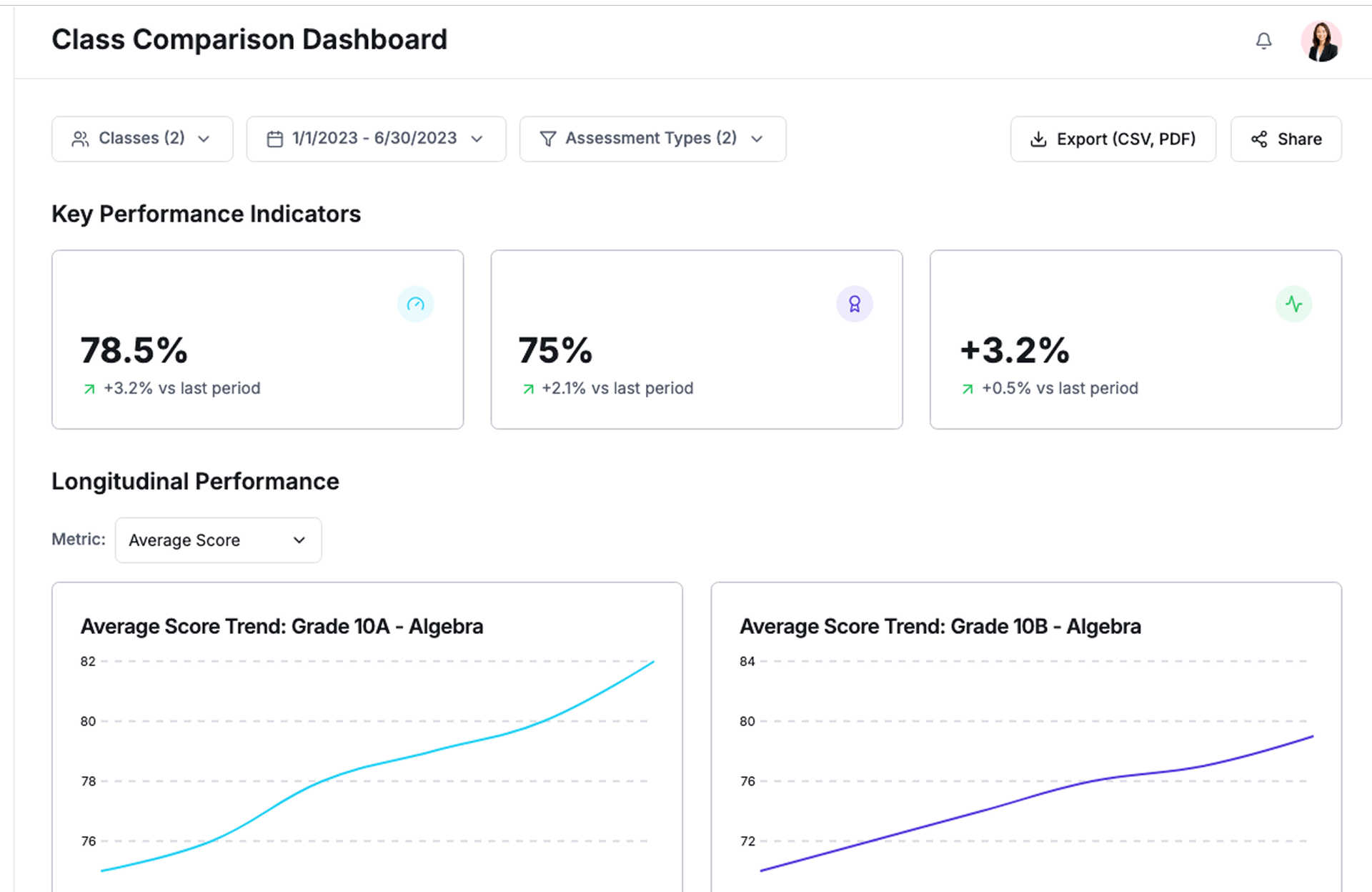Click the people icon in Classes filter
The width and height of the screenshot is (1372, 892).
click(80, 139)
